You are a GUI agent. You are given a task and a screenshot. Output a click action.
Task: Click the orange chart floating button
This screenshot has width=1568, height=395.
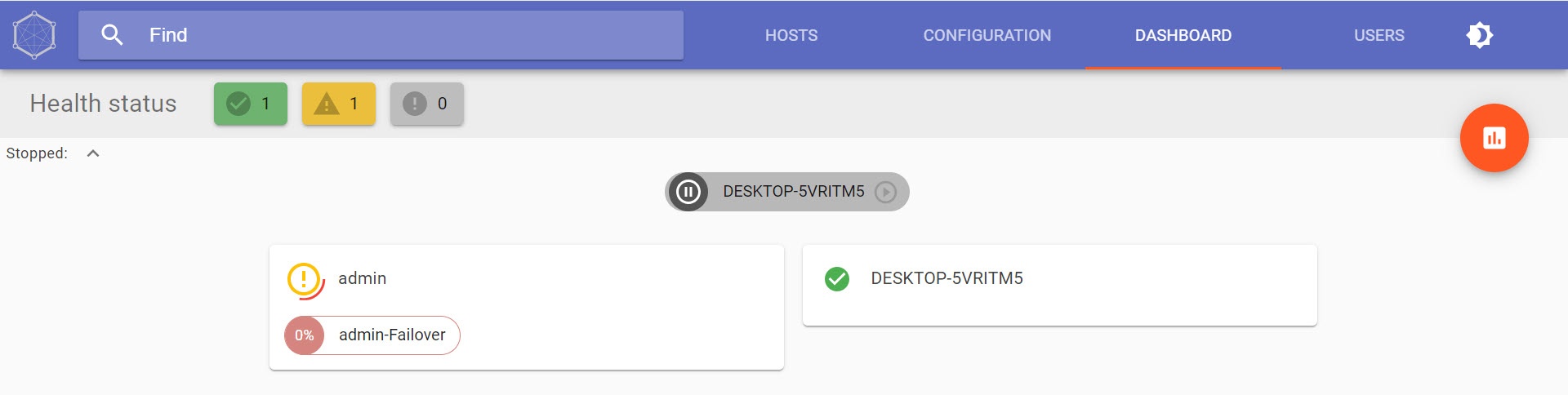[1494, 138]
